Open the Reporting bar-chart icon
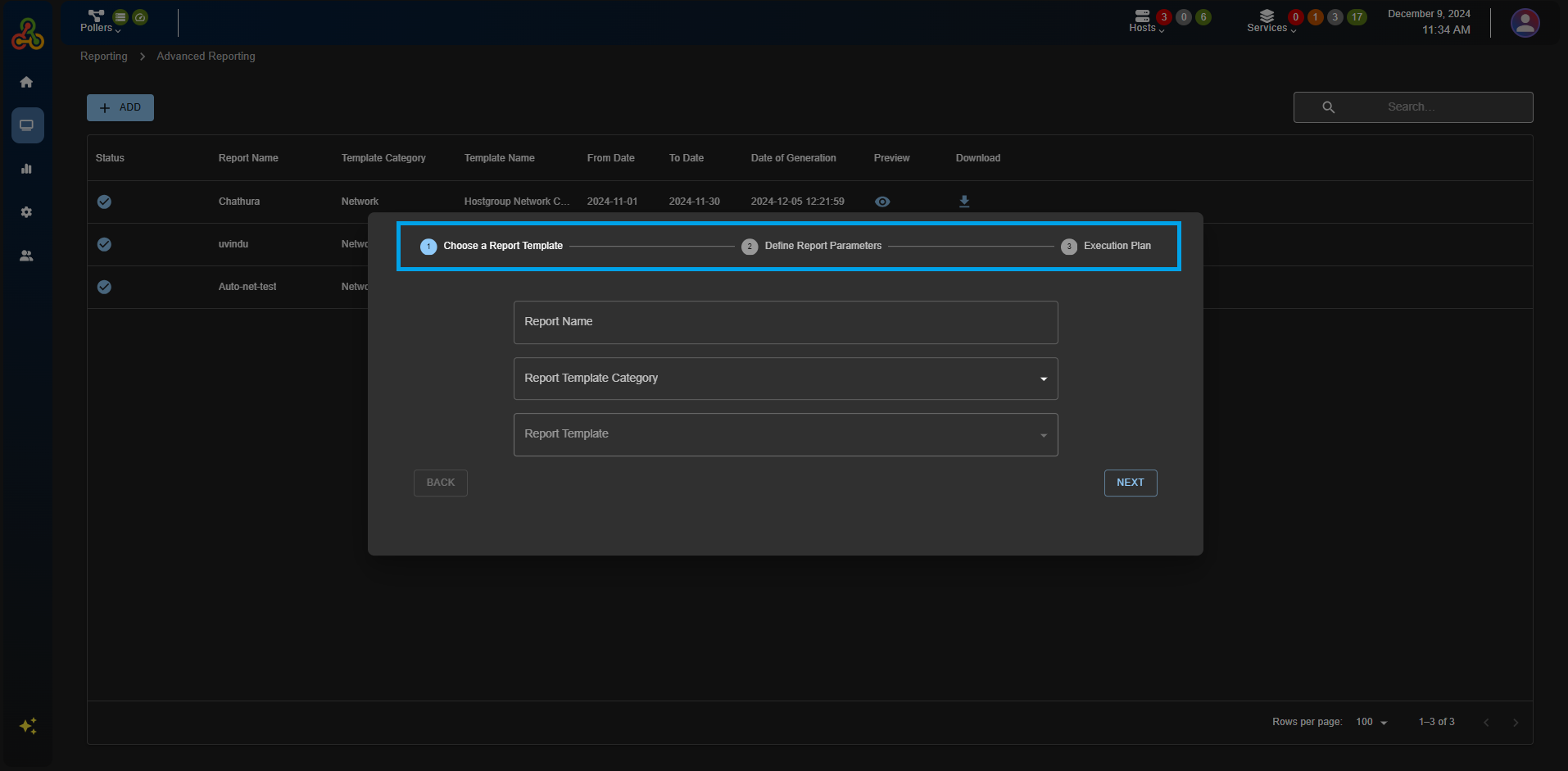Viewport: 1568px width, 771px height. pyautogui.click(x=27, y=169)
